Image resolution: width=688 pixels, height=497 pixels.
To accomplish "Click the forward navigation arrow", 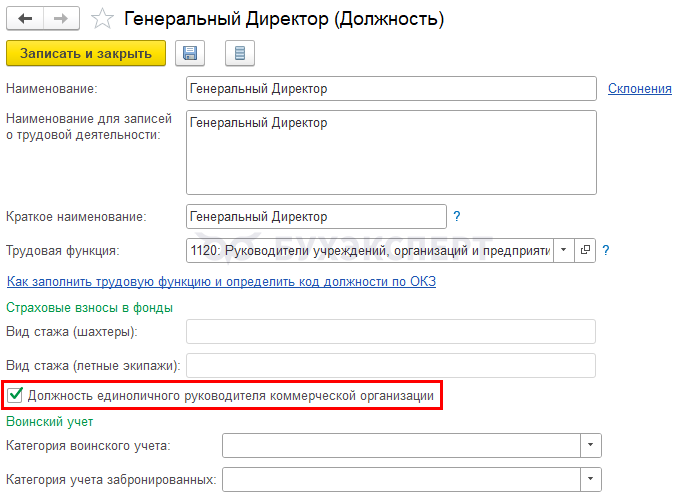I will tap(60, 19).
